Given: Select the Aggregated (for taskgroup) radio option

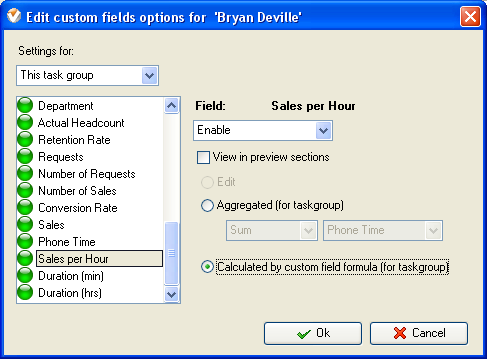Looking at the screenshot, I should (207, 205).
